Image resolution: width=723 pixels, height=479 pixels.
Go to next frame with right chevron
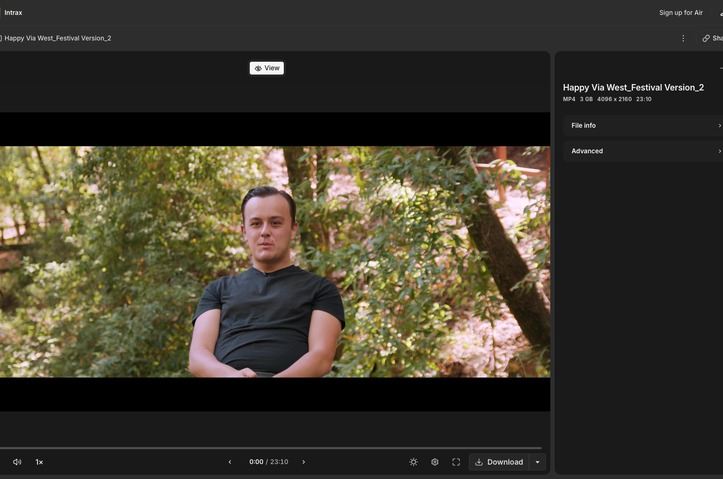(303, 462)
